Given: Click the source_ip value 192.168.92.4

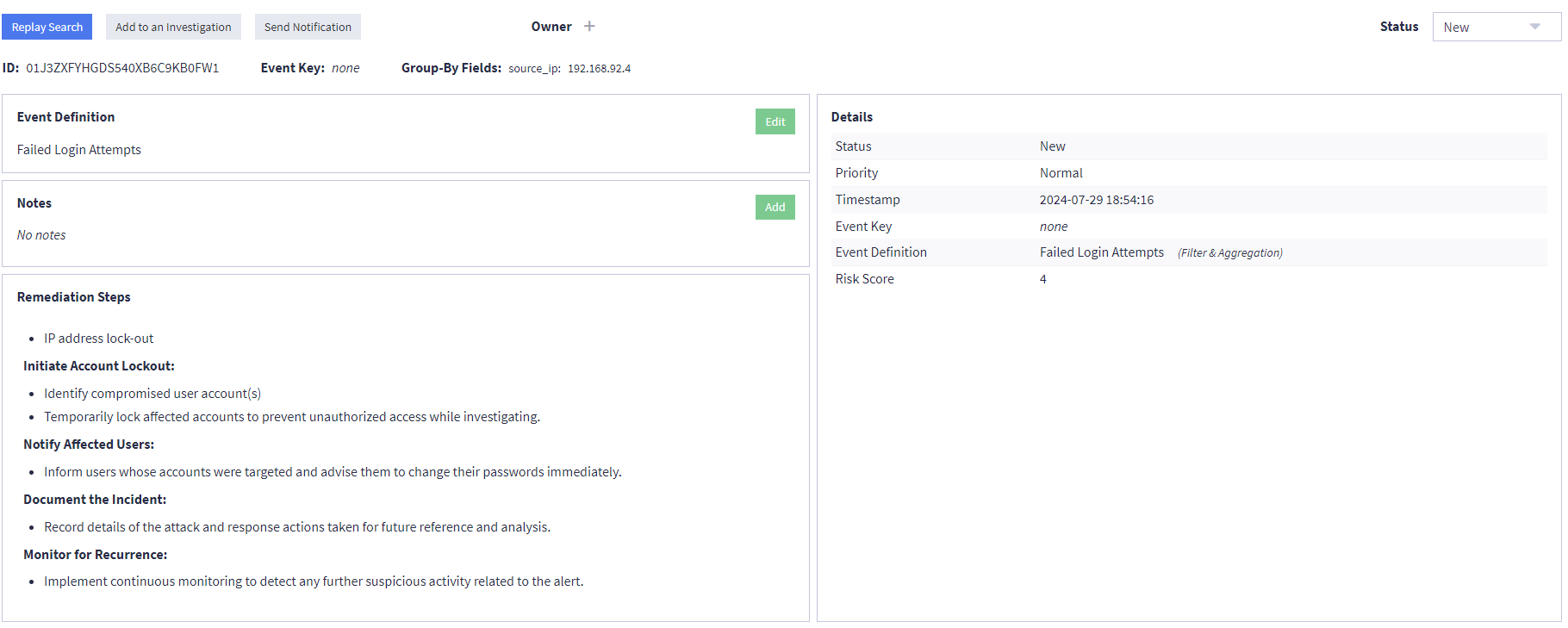Looking at the screenshot, I should click(599, 69).
